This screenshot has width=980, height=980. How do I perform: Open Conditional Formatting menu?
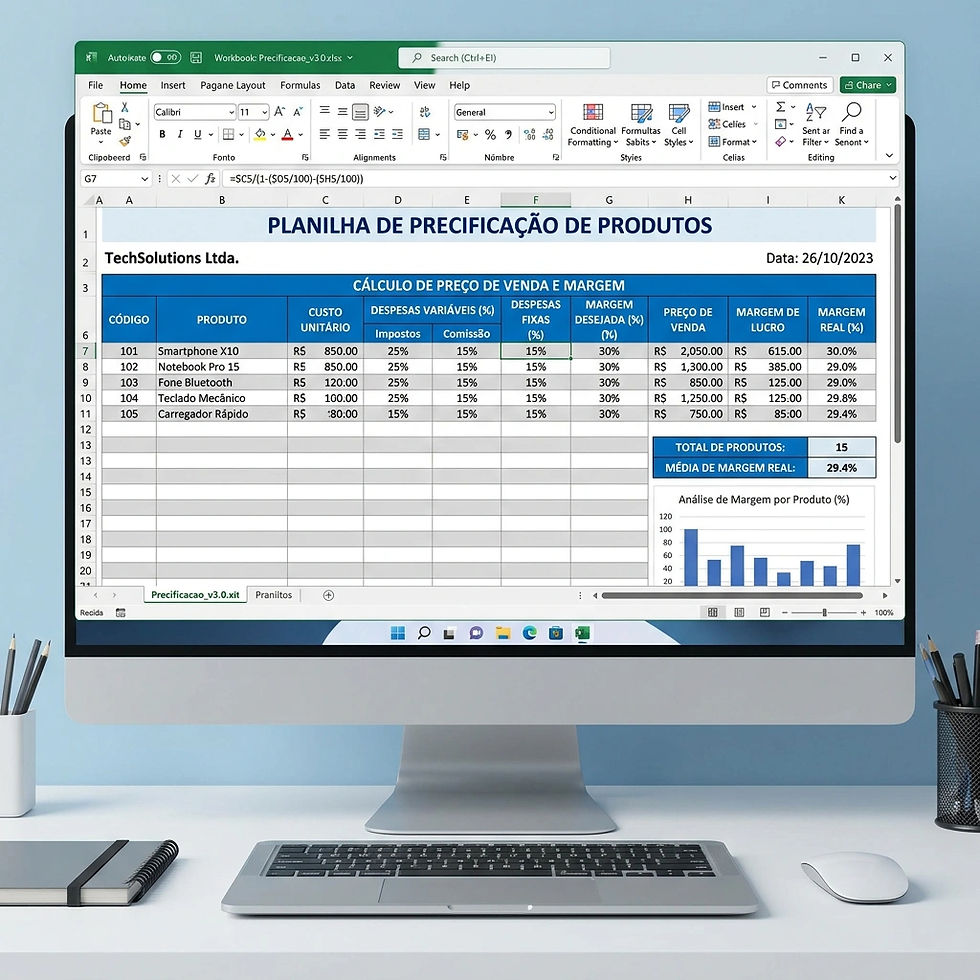[x=592, y=125]
